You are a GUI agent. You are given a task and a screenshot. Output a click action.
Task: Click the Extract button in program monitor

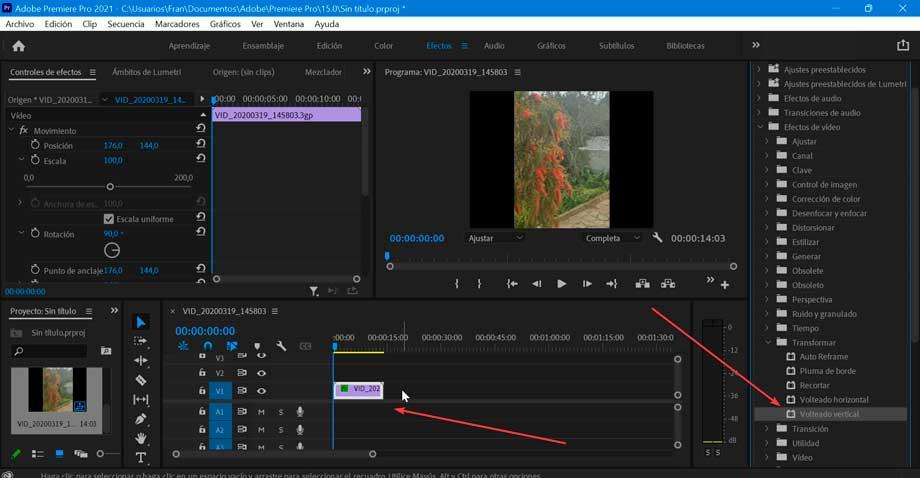pyautogui.click(x=668, y=284)
